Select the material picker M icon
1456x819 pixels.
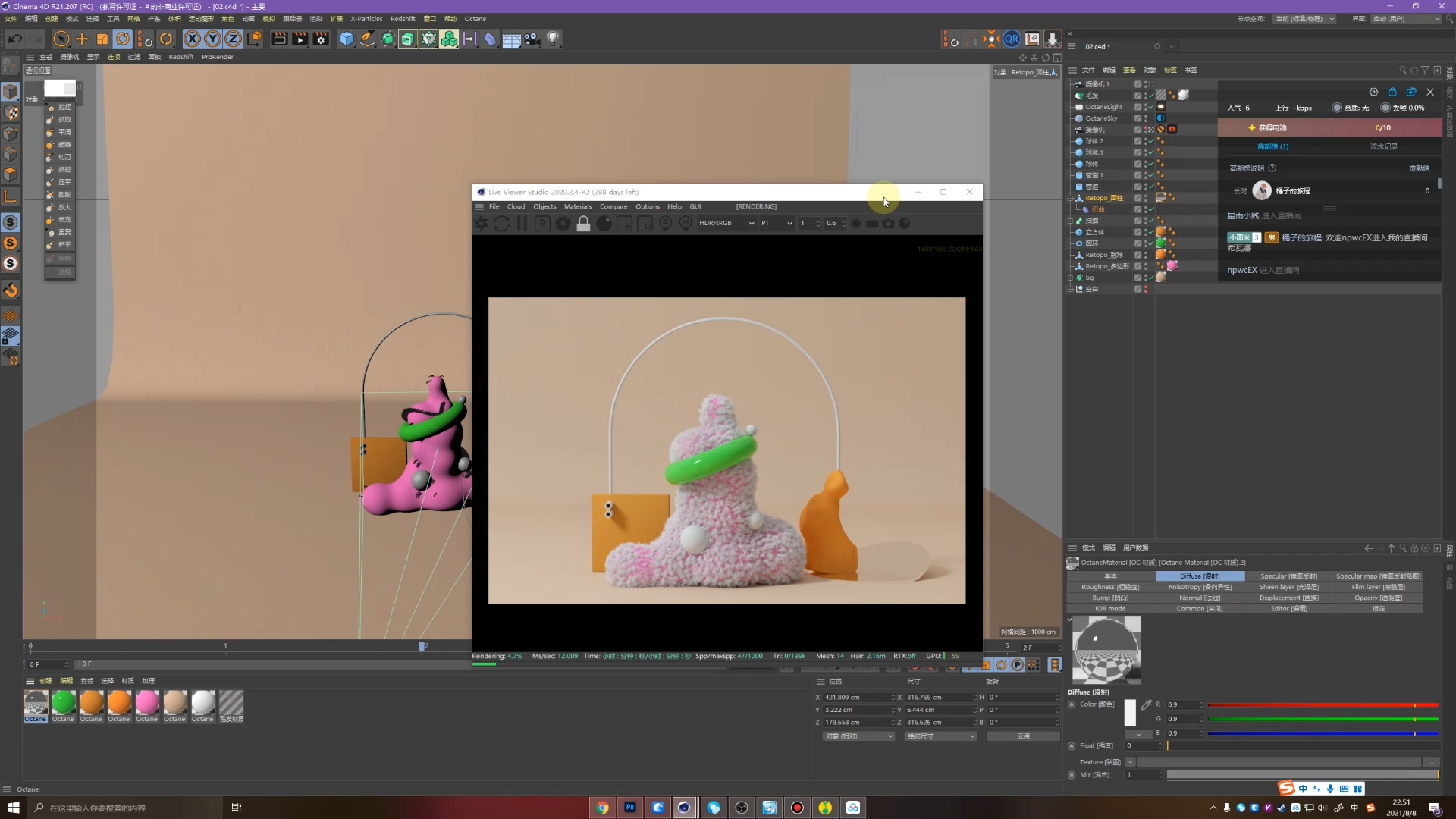coord(686,223)
